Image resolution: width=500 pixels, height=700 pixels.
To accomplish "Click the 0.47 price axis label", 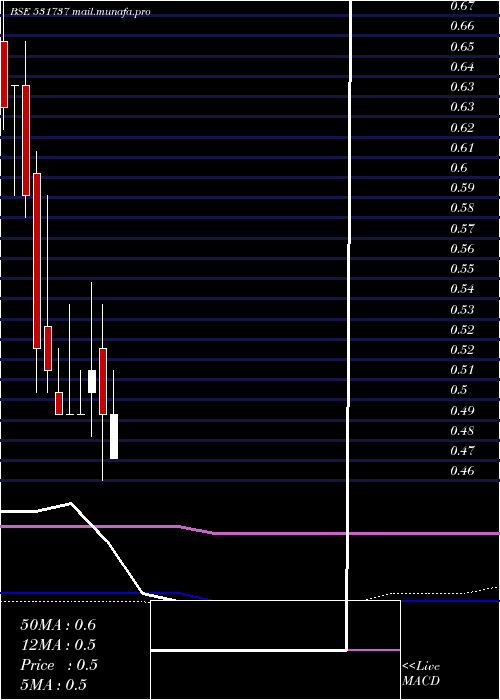I will point(462,450).
